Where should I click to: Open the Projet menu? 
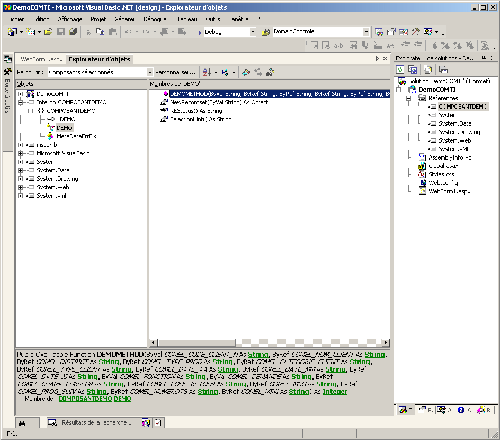(98, 19)
